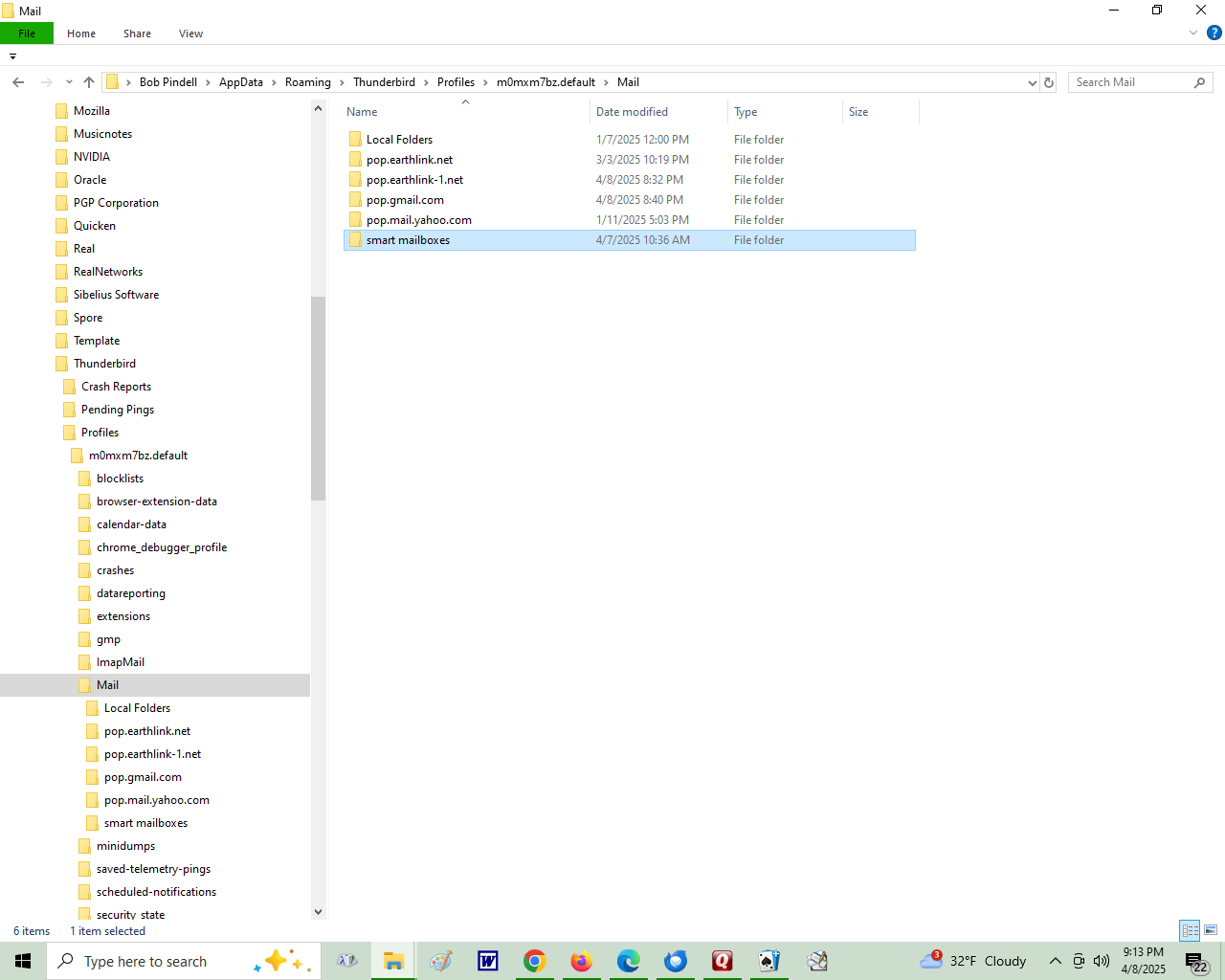Screen dimensions: 1225x980
Task: Select Quicken in navigation tree
Action: 95,226
